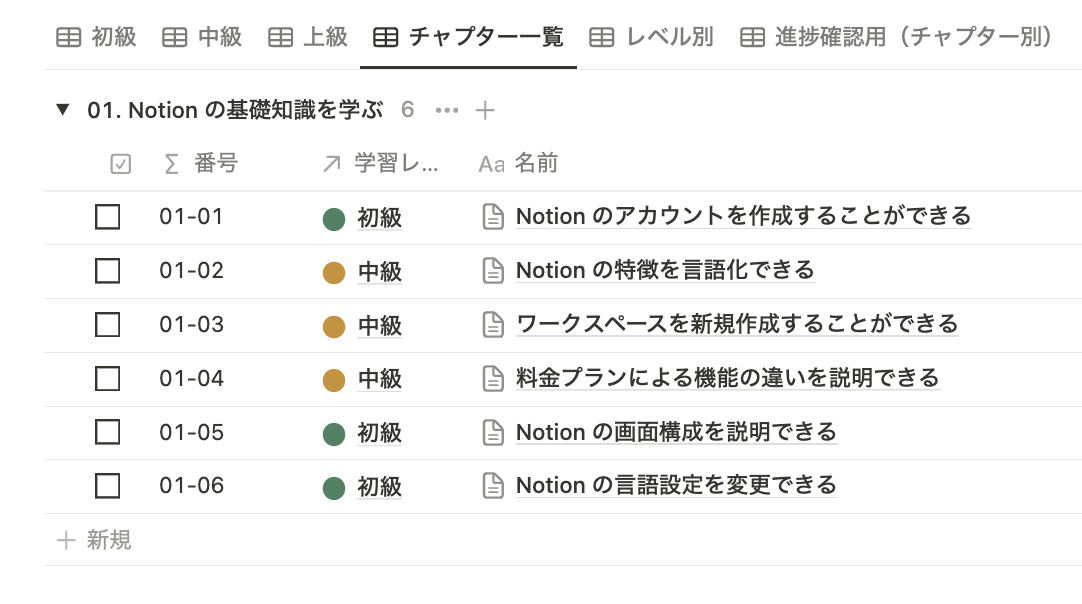The height and width of the screenshot is (604, 1082).
Task: Click green circle icon in row 01-05
Action: tap(334, 434)
